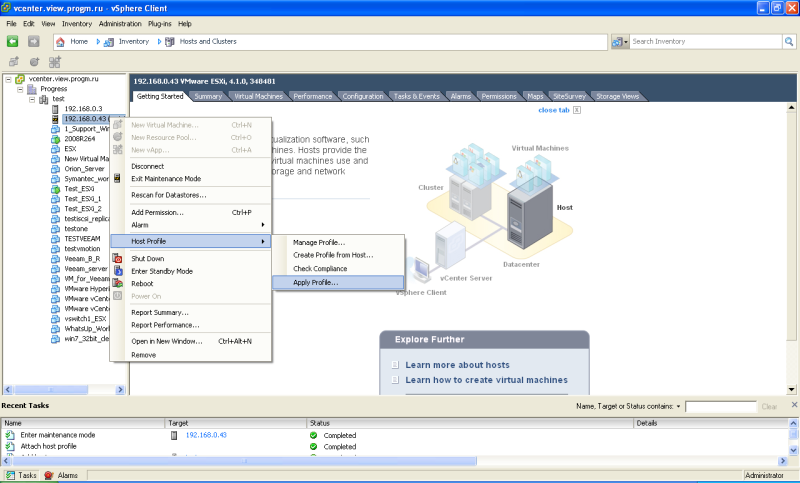Switch to the Summary tab

pyautogui.click(x=208, y=96)
